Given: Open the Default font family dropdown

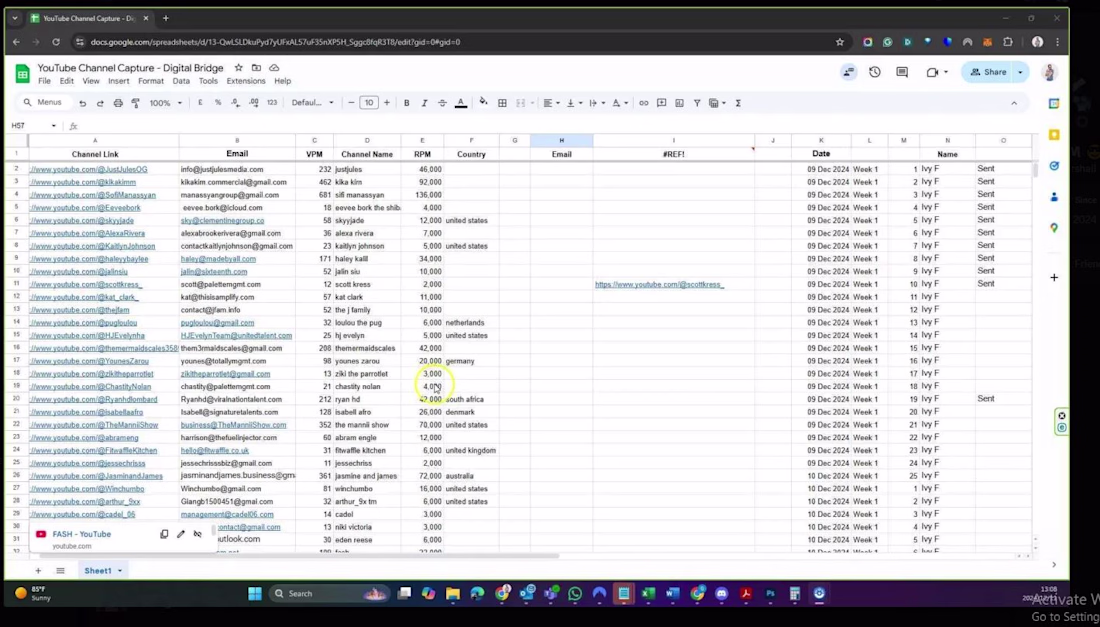Looking at the screenshot, I should click(x=312, y=102).
